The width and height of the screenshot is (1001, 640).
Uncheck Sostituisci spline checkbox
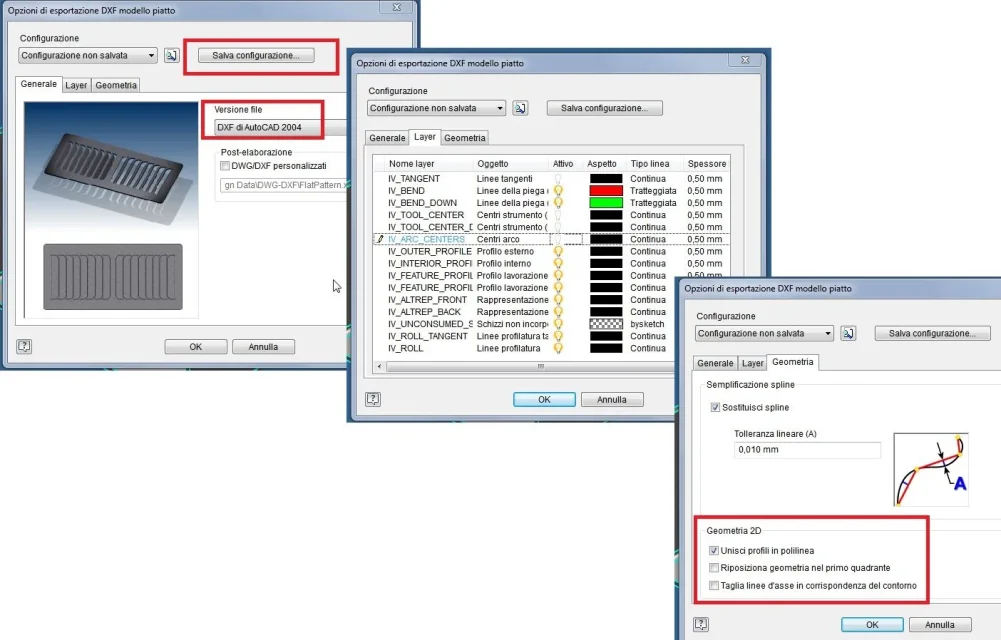[x=715, y=407]
